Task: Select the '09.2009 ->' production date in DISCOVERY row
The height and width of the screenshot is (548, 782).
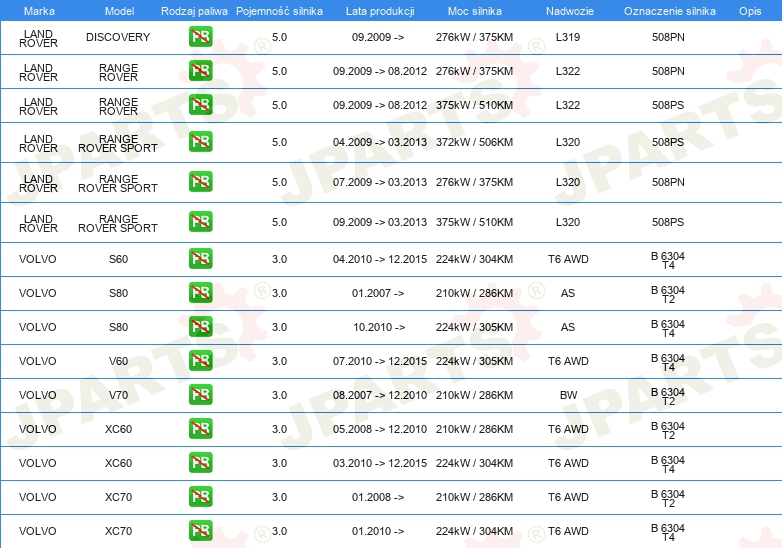Action: (378, 37)
